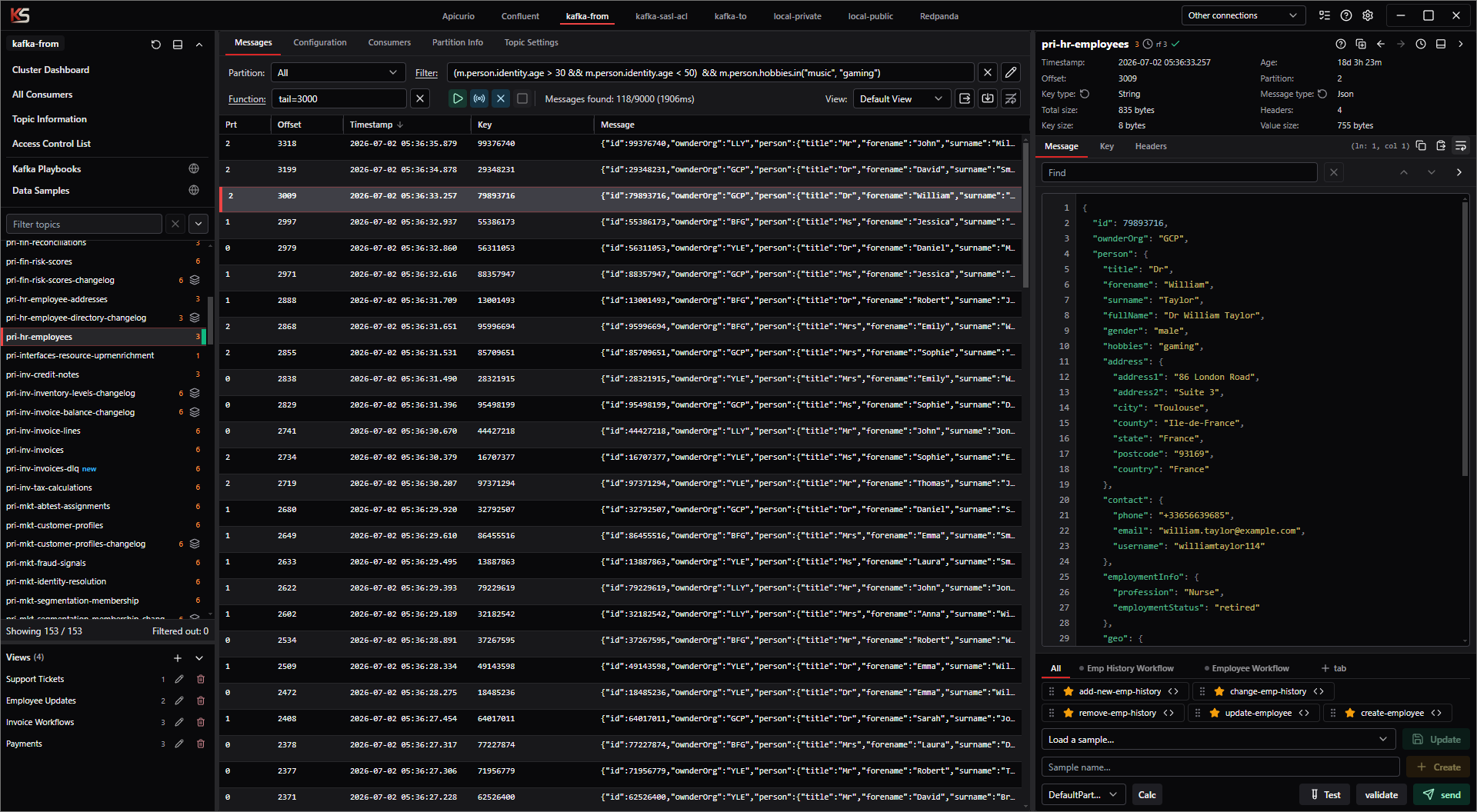Open the Topic Settings tab
The height and width of the screenshot is (812, 1477).
click(532, 42)
